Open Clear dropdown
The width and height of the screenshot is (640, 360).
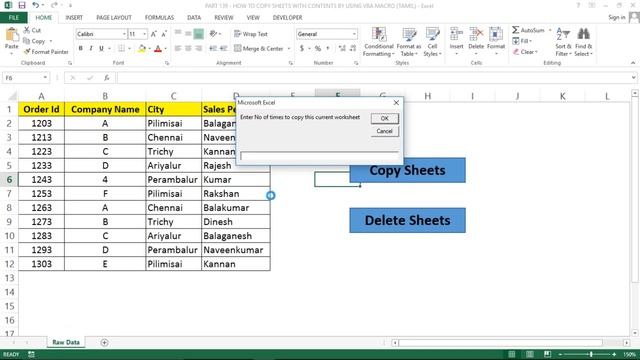tap(525, 52)
